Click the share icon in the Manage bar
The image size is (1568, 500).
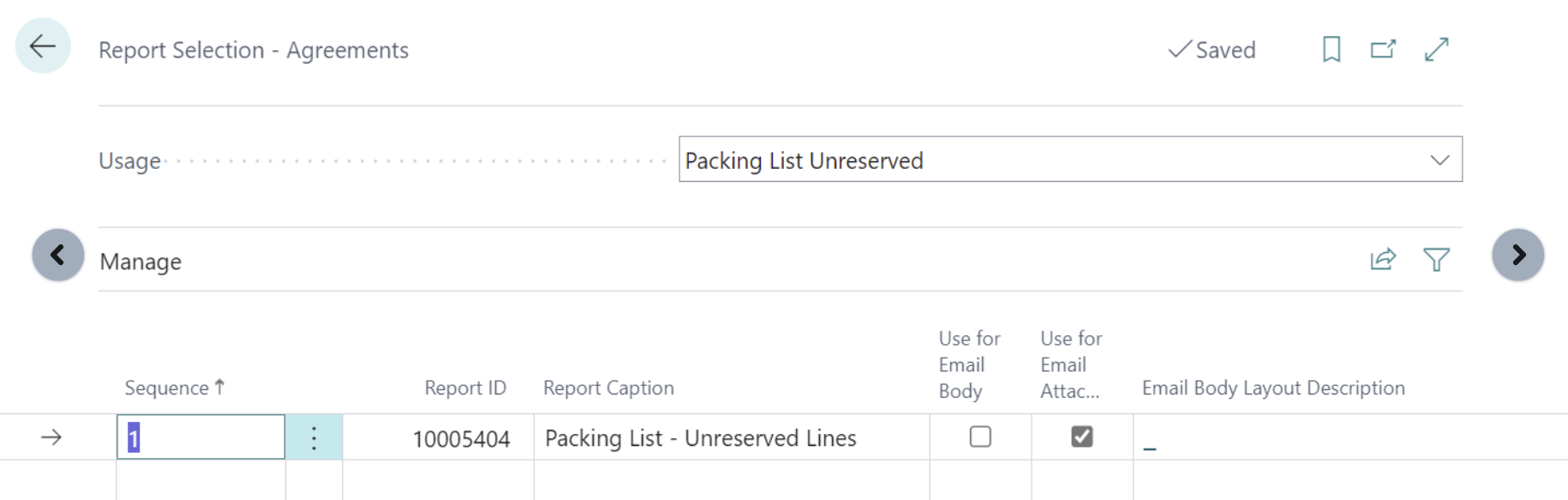coord(1383,259)
